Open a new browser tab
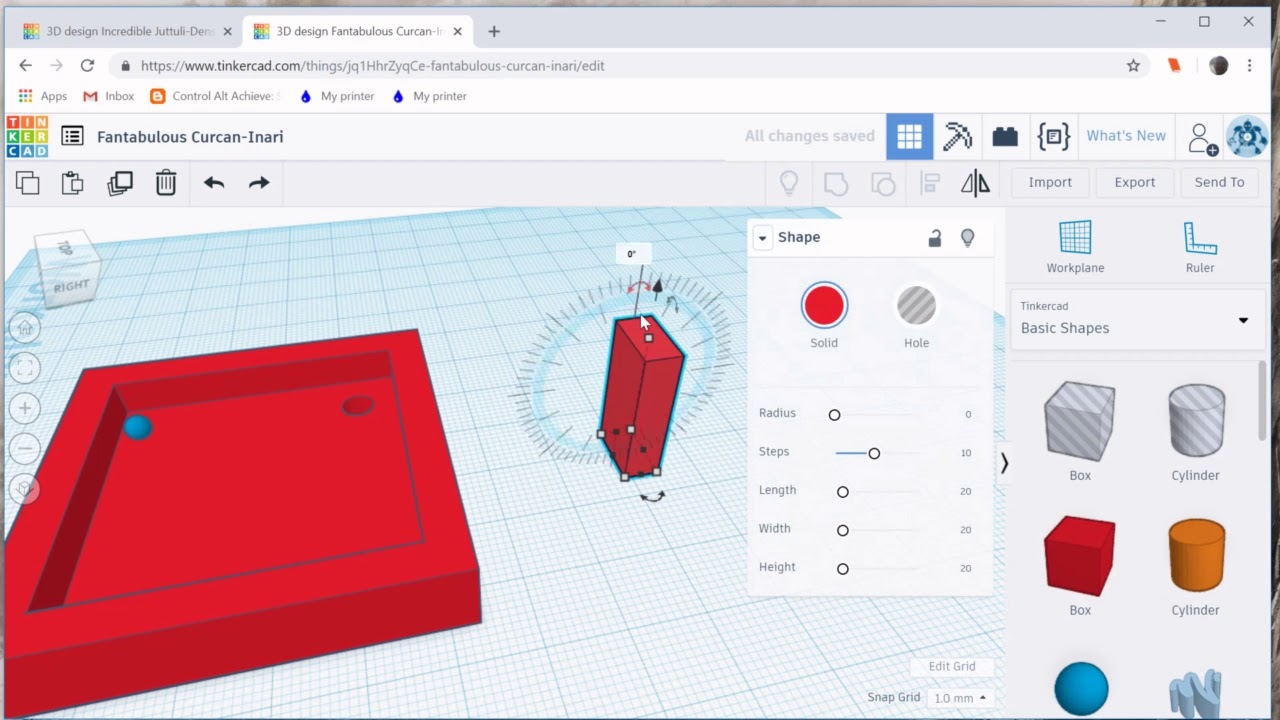This screenshot has width=1280, height=720. [x=494, y=31]
